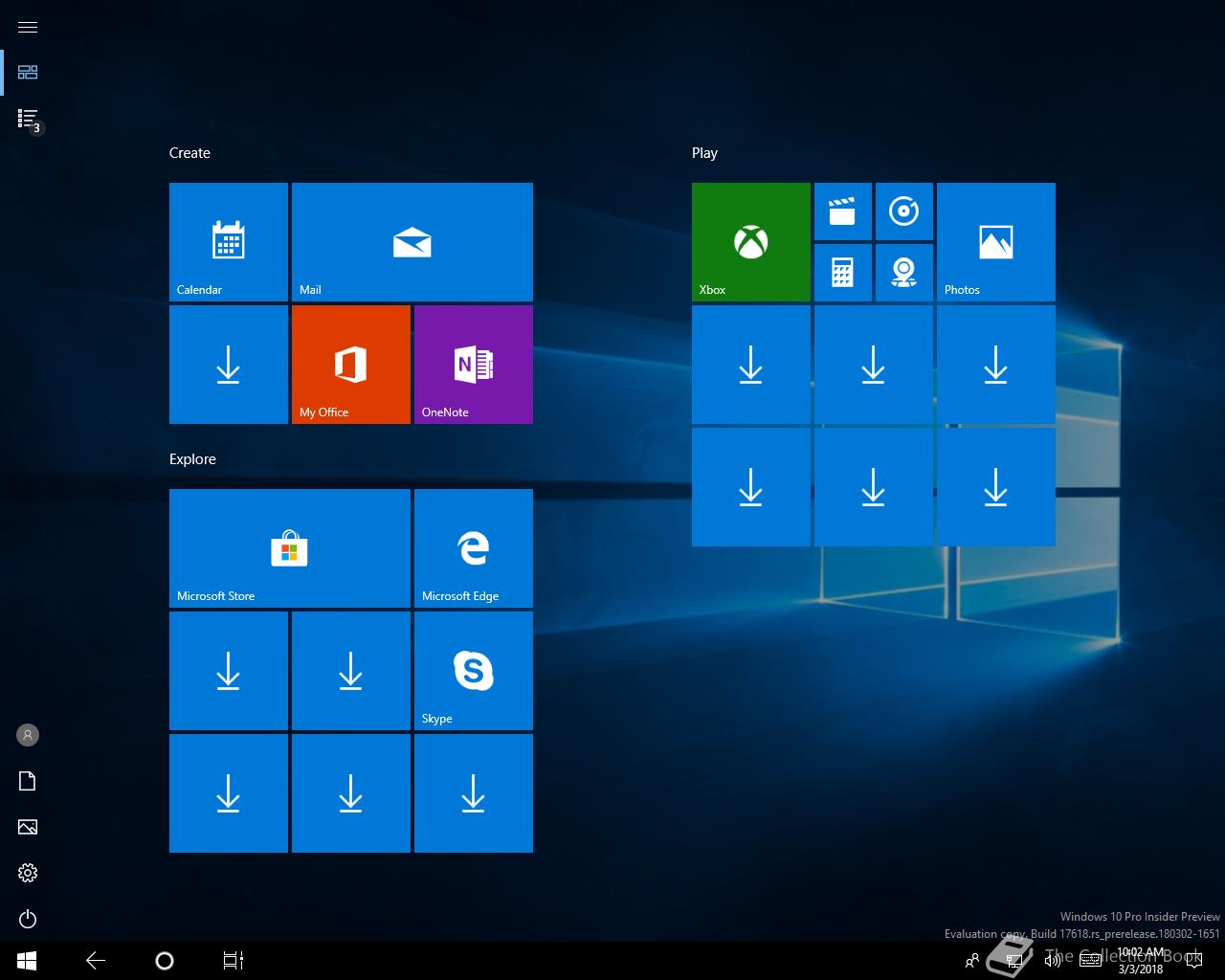The height and width of the screenshot is (980, 1225).
Task: Click the Play group header
Action: 704,153
